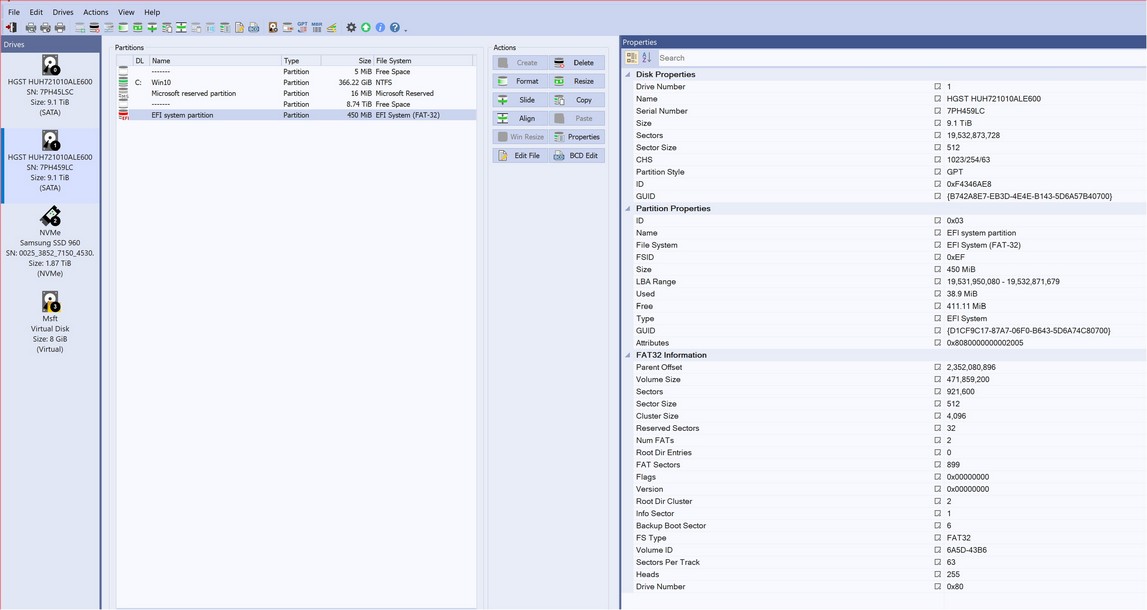Click the copy icon beside disk GUID value
The height and width of the screenshot is (610, 1147).
click(x=938, y=197)
